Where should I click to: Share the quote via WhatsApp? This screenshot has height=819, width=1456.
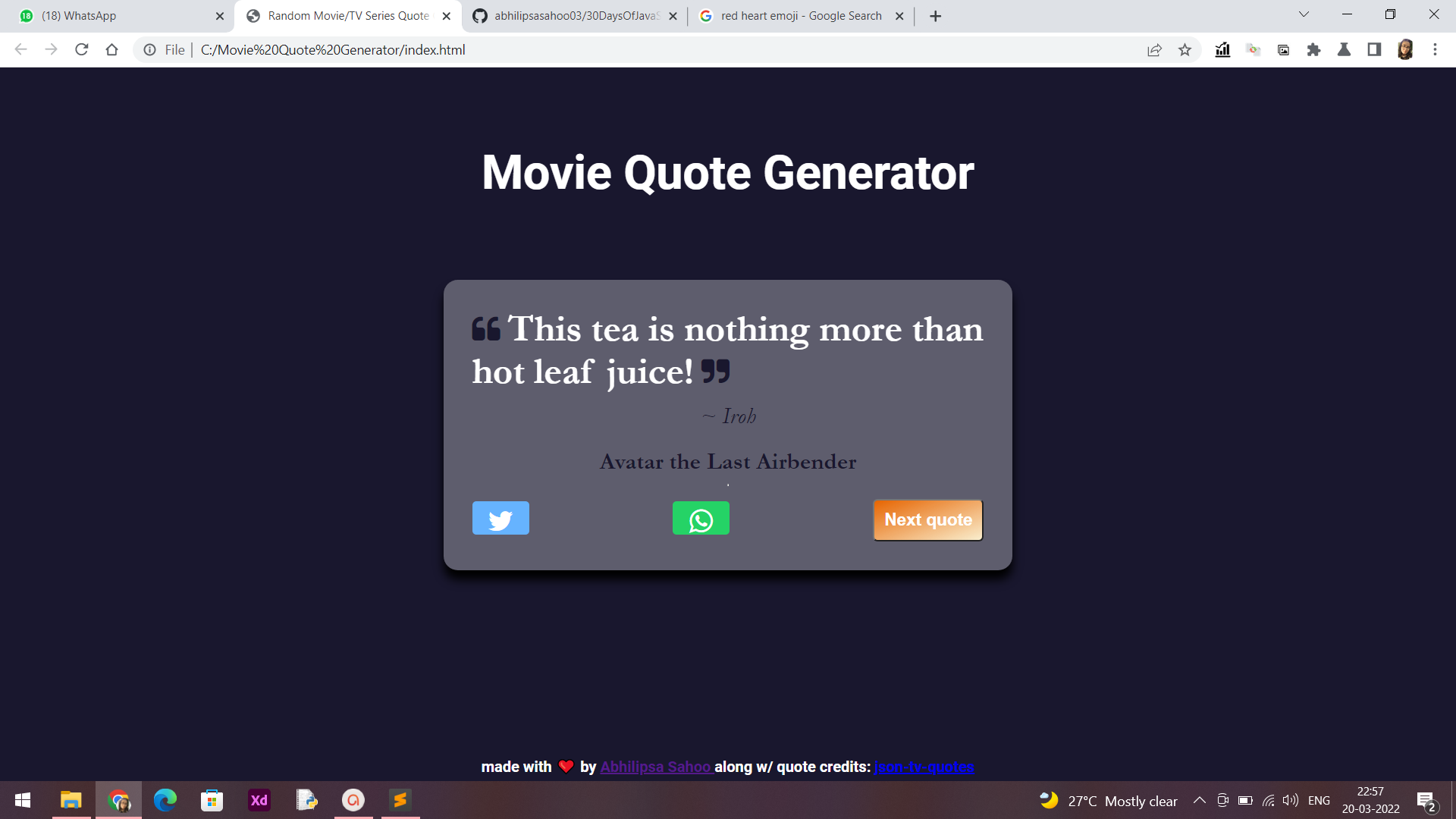click(700, 518)
